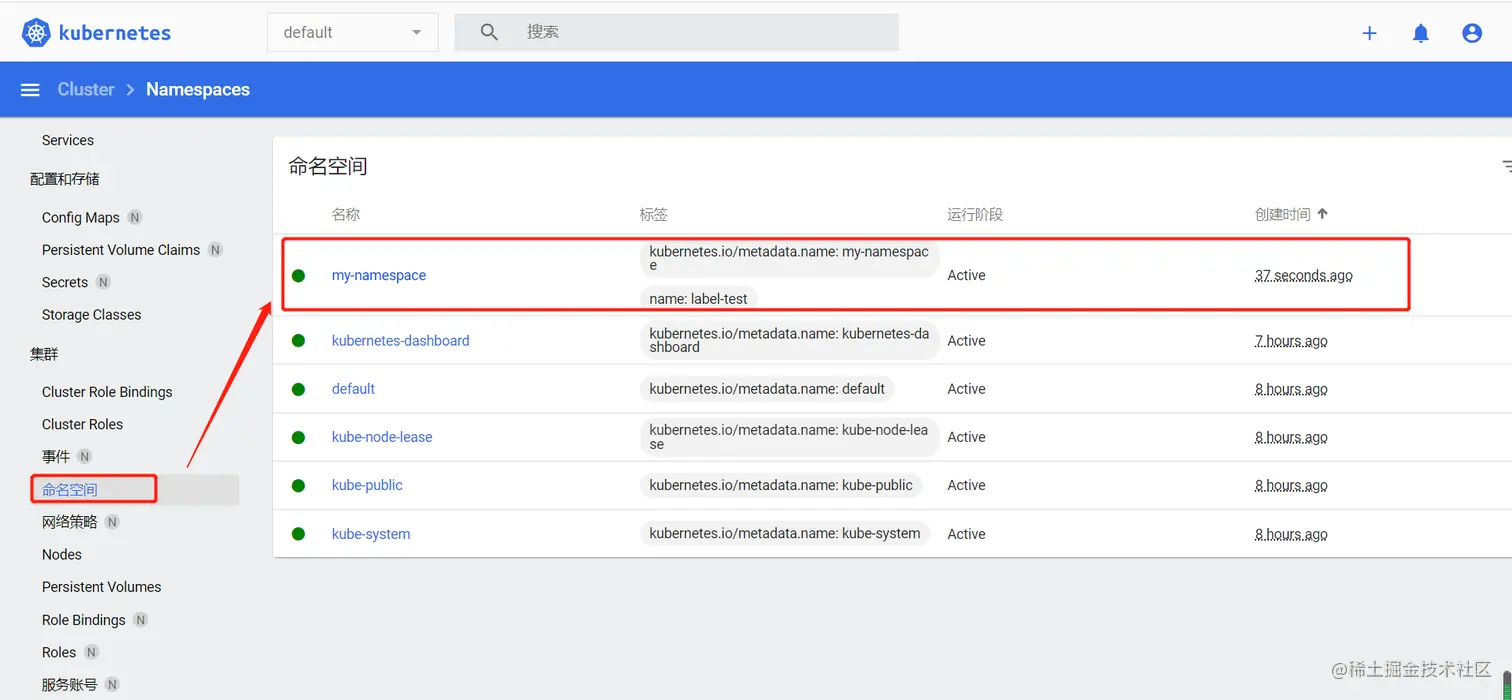Click the 创建时间 column header
The height and width of the screenshot is (700, 1512).
pyautogui.click(x=1283, y=215)
